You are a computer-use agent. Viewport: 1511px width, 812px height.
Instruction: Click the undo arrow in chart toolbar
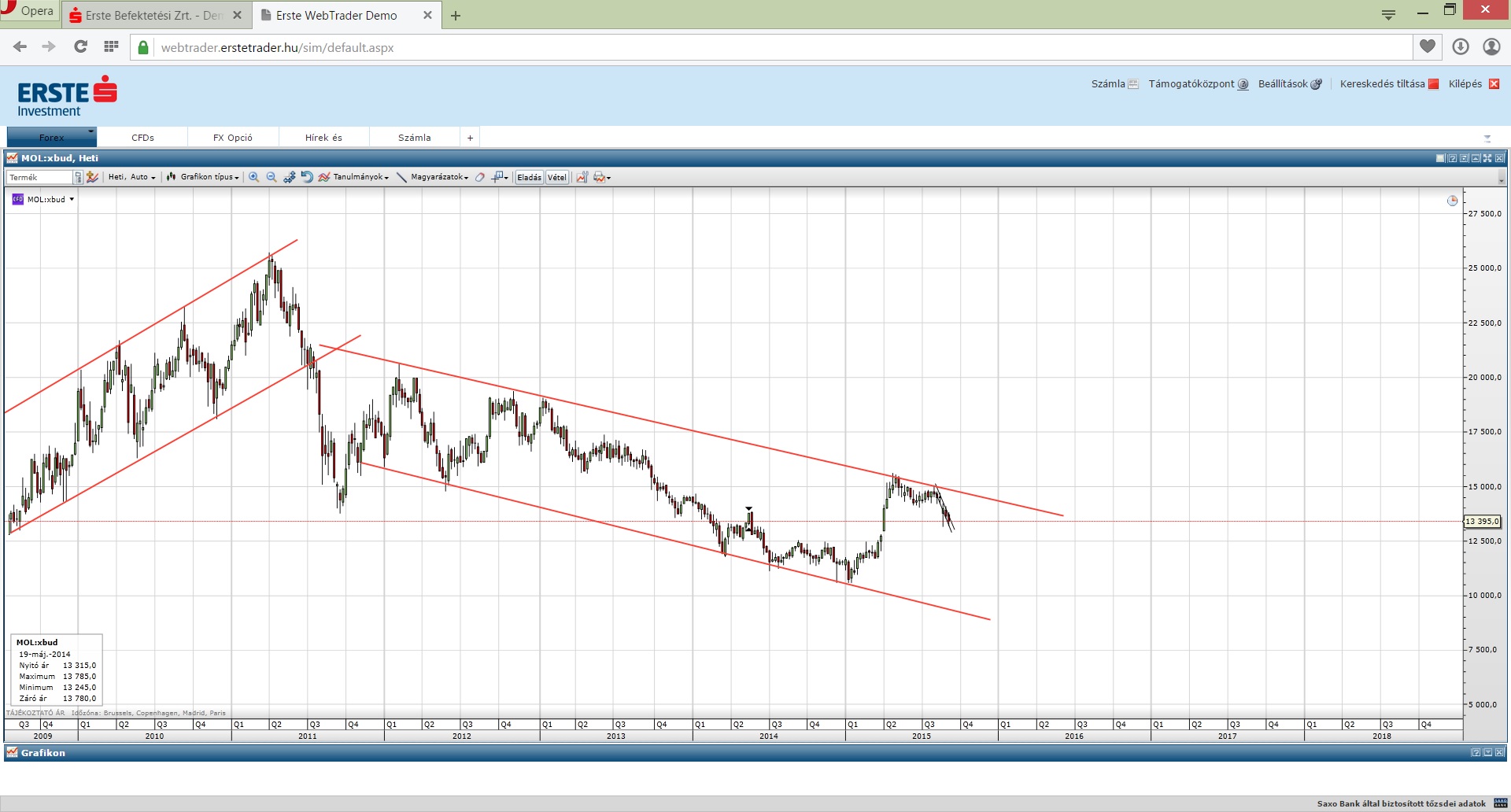point(307,177)
